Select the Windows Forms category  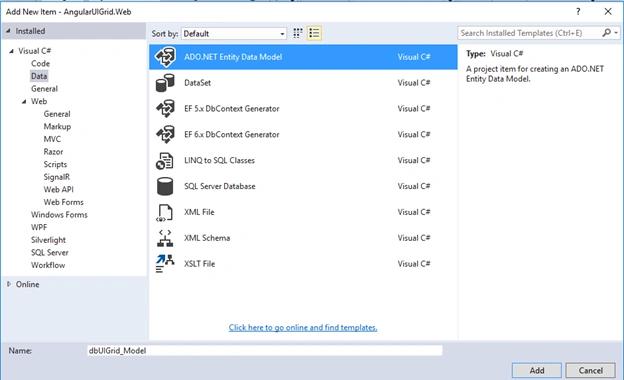tap(59, 215)
